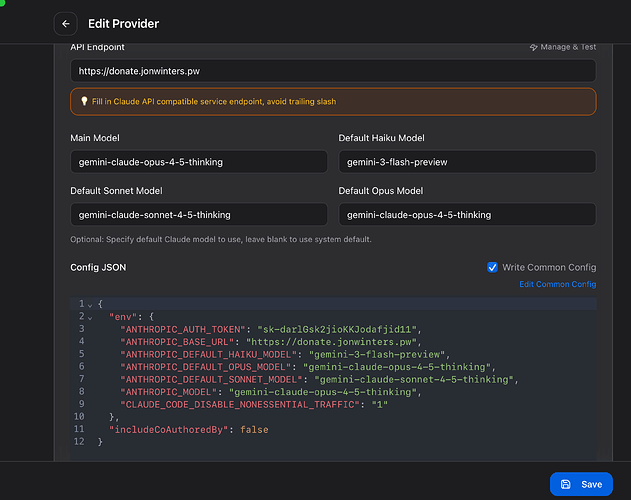Toggle the Write Common Config checkbox
Image resolution: width=631 pixels, height=500 pixels.
[x=492, y=267]
